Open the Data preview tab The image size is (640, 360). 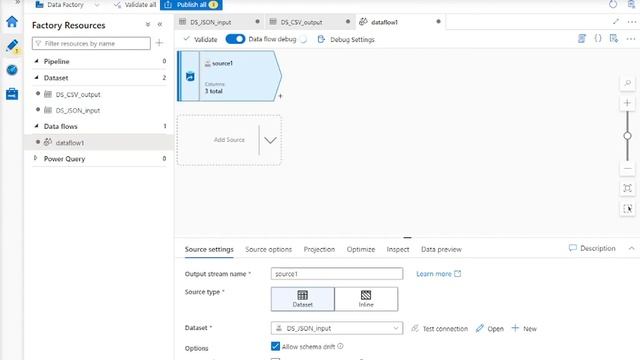coord(441,249)
